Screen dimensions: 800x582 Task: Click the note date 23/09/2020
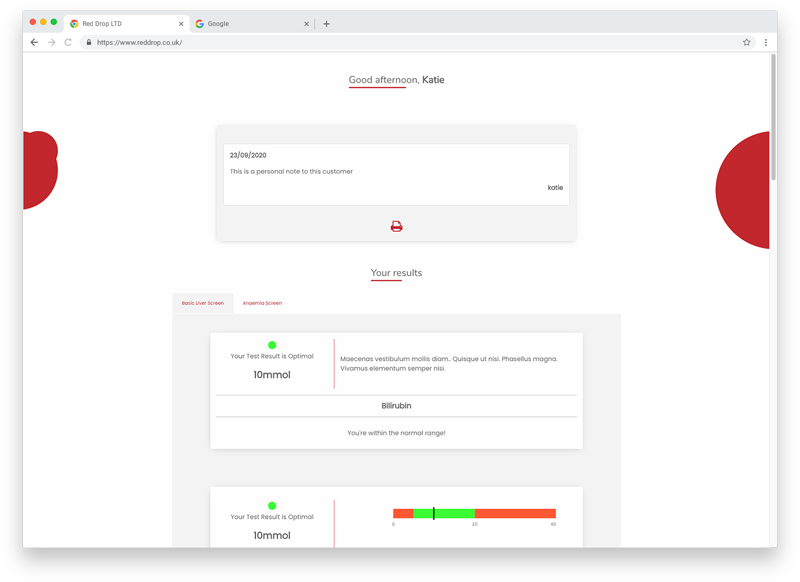coord(248,155)
